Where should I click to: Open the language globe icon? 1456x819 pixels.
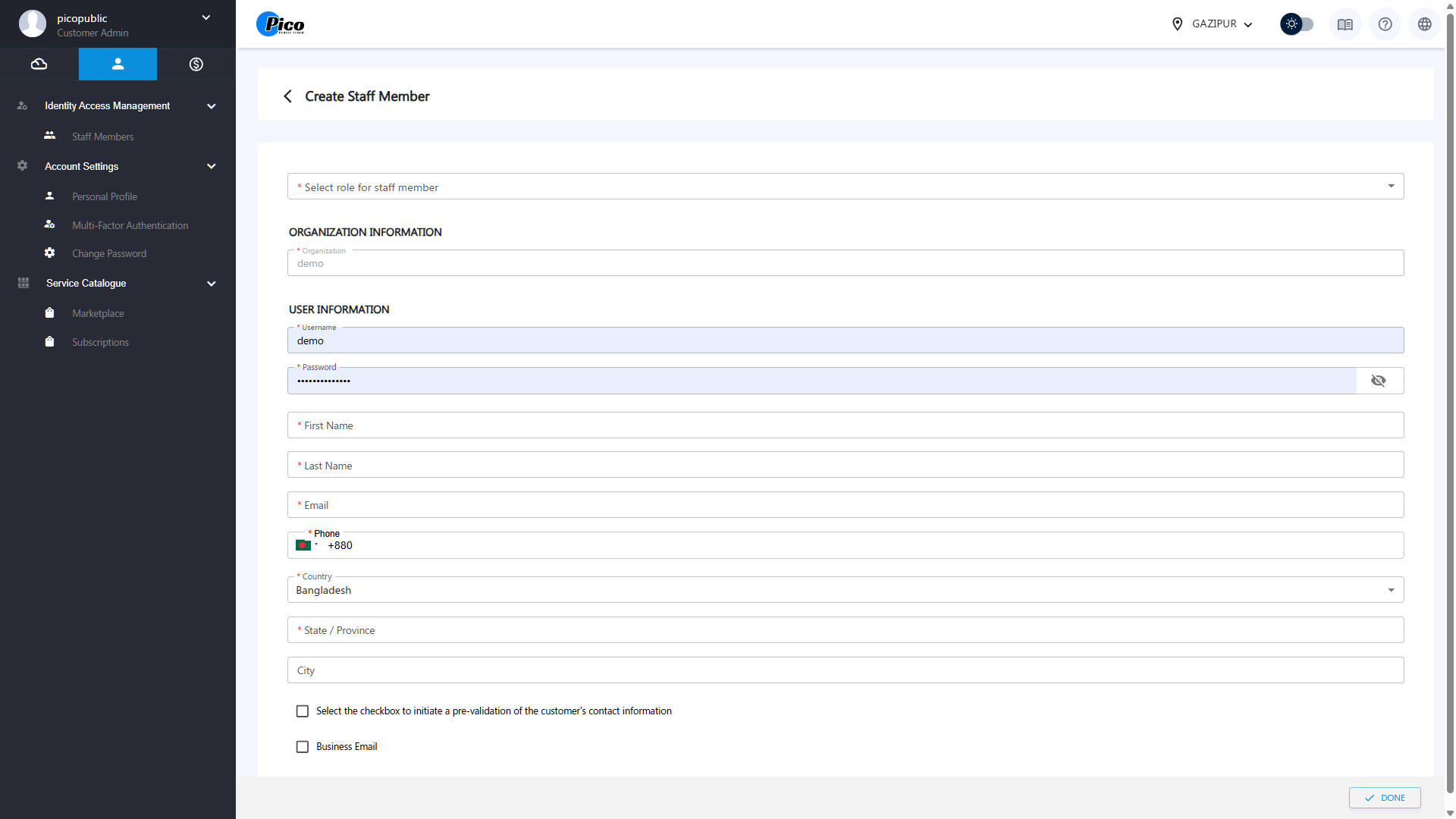1424,24
